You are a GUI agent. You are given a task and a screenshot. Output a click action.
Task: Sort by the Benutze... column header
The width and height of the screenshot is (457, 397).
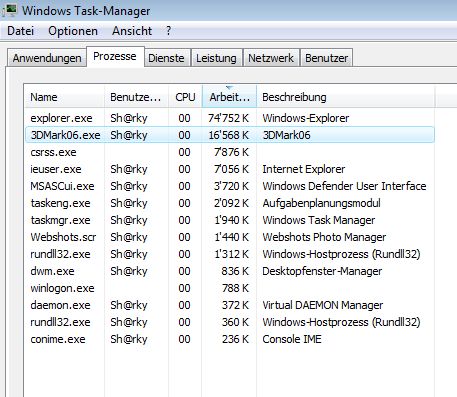point(136,97)
